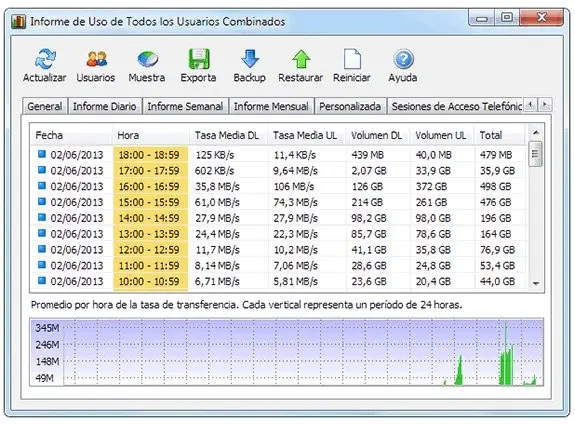Select the 16:00 - 16:59 row
This screenshot has height=425, width=575.
[x=277, y=186]
